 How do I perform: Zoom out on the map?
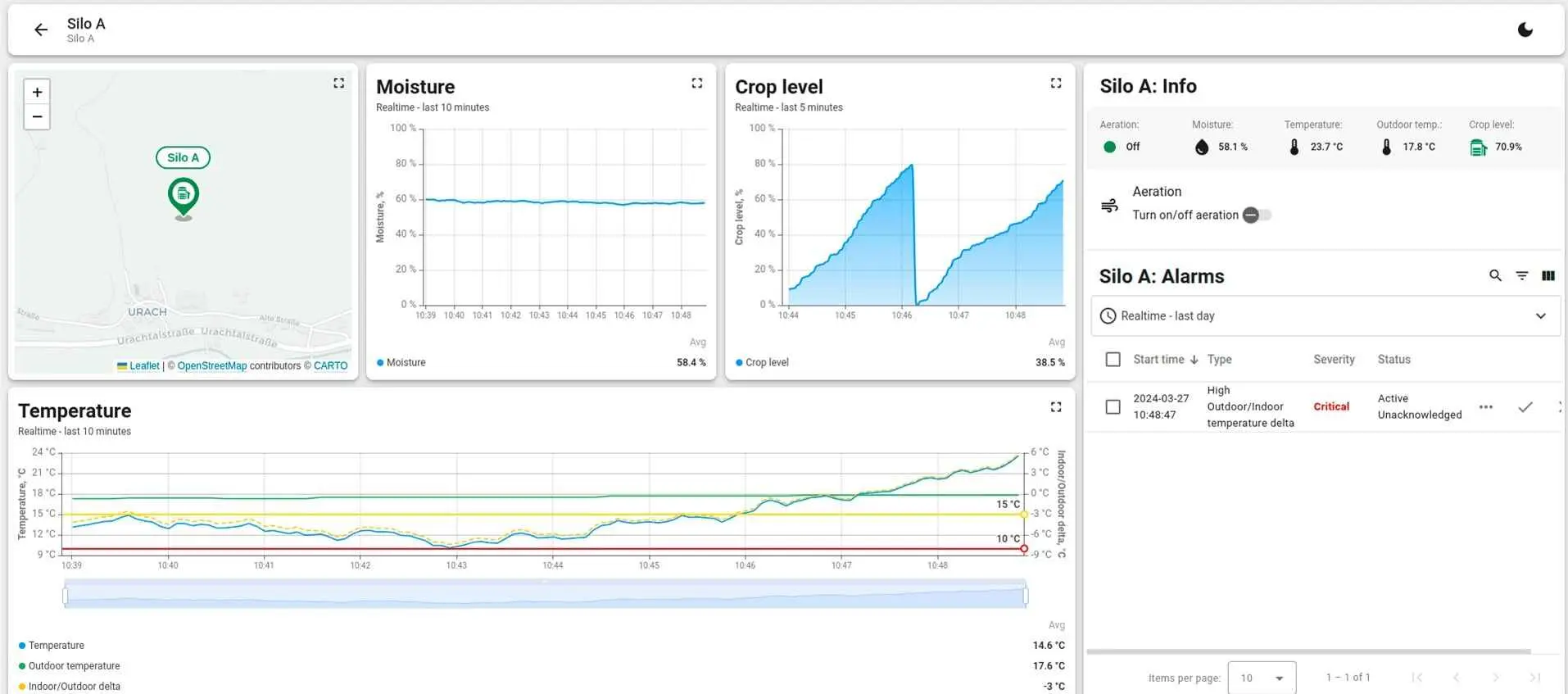click(37, 117)
